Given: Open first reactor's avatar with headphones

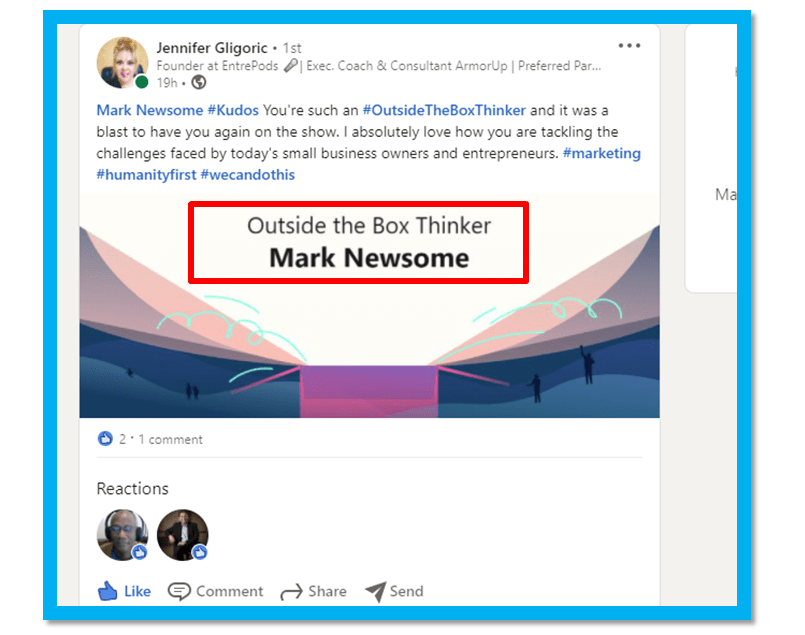Looking at the screenshot, I should [122, 535].
